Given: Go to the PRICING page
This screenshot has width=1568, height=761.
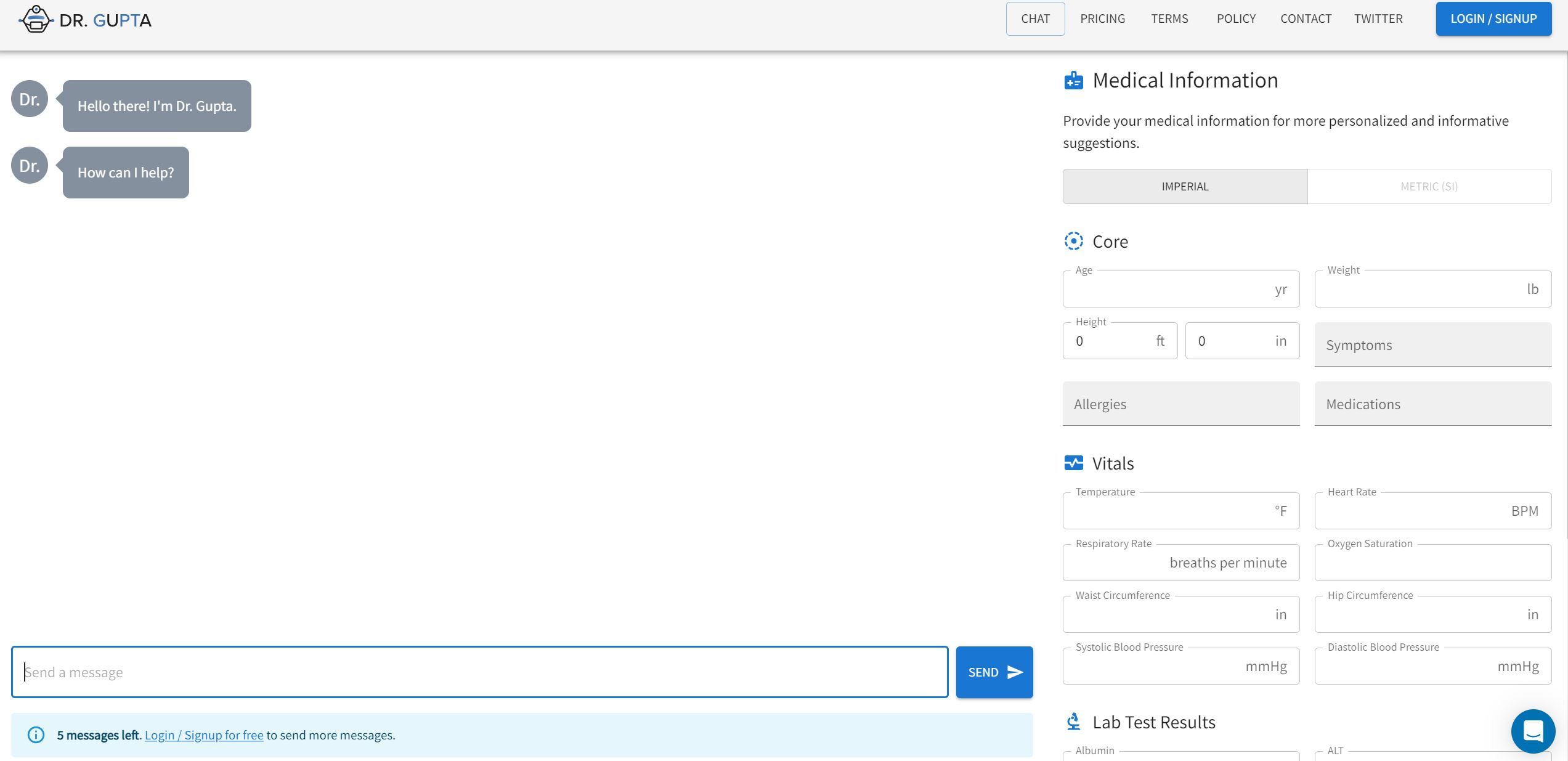Looking at the screenshot, I should click(1102, 18).
